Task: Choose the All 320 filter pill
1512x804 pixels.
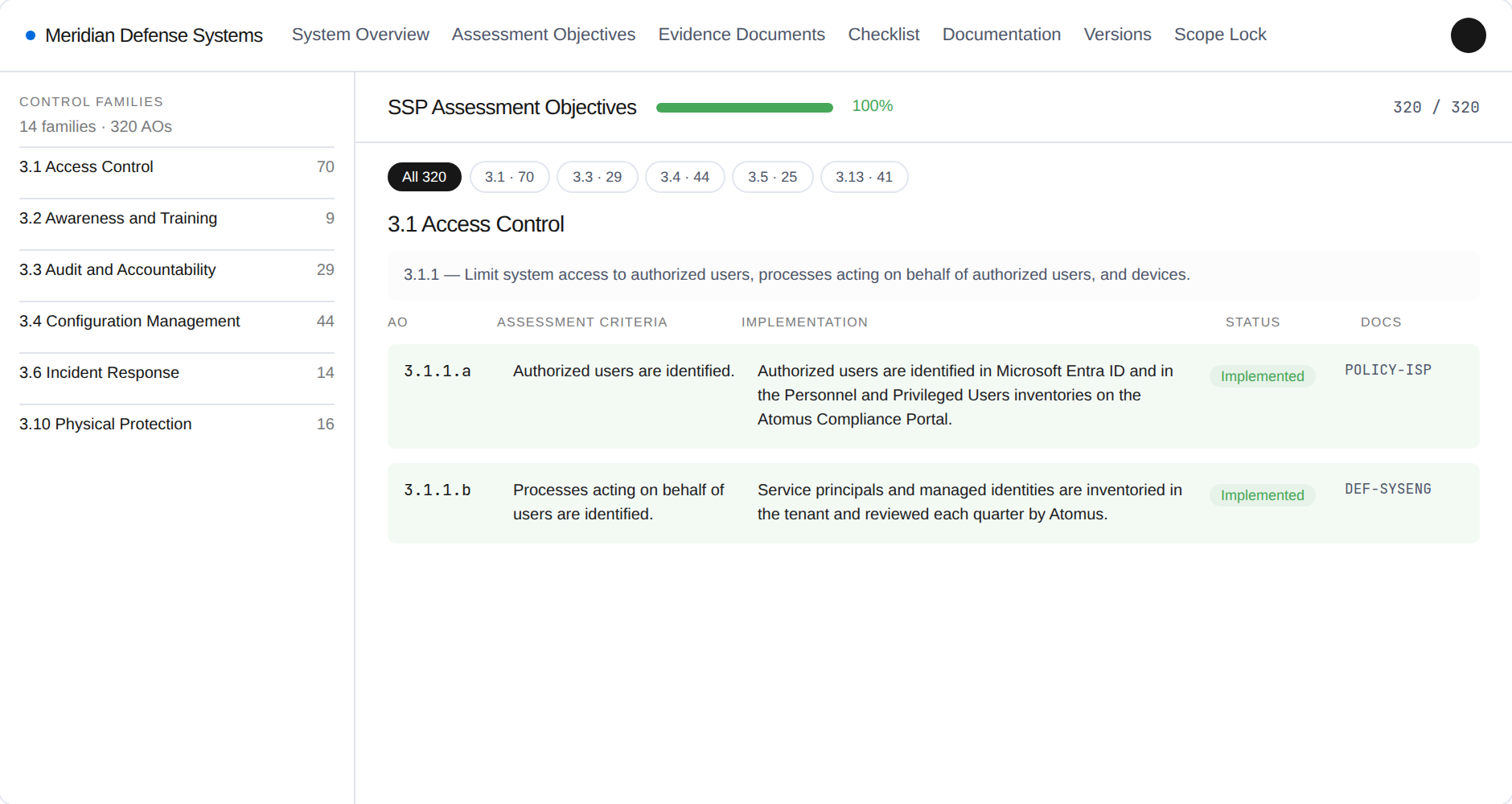Action: [424, 177]
